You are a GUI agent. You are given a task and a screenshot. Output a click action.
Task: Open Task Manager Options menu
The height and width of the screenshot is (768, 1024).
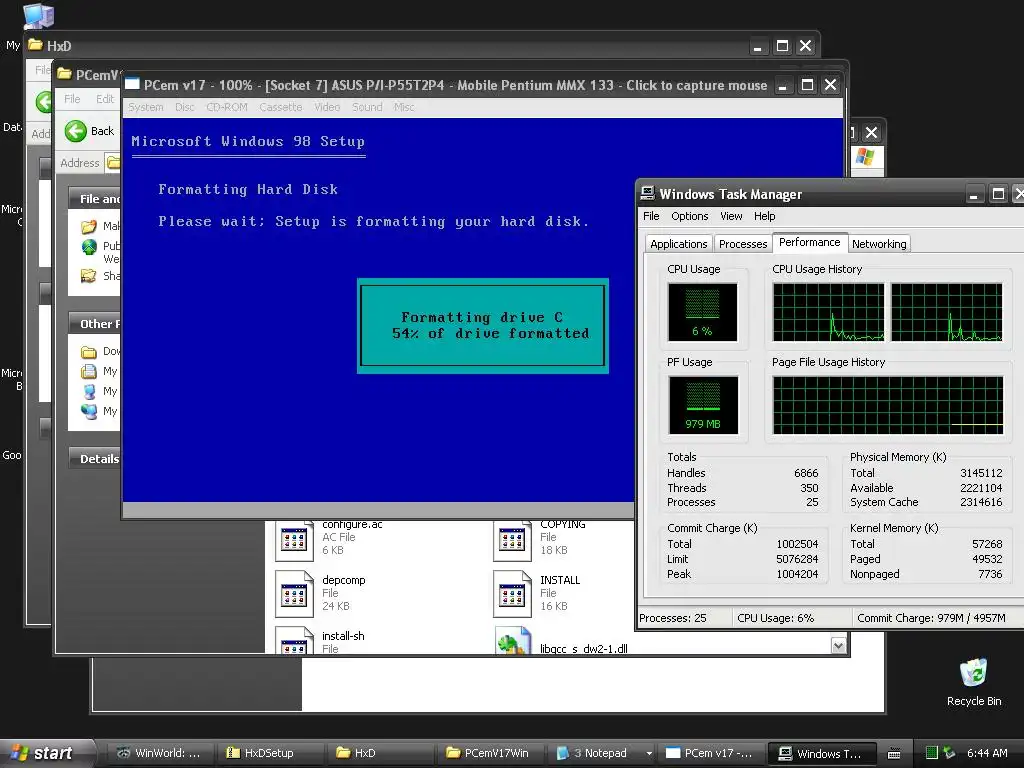coord(690,216)
